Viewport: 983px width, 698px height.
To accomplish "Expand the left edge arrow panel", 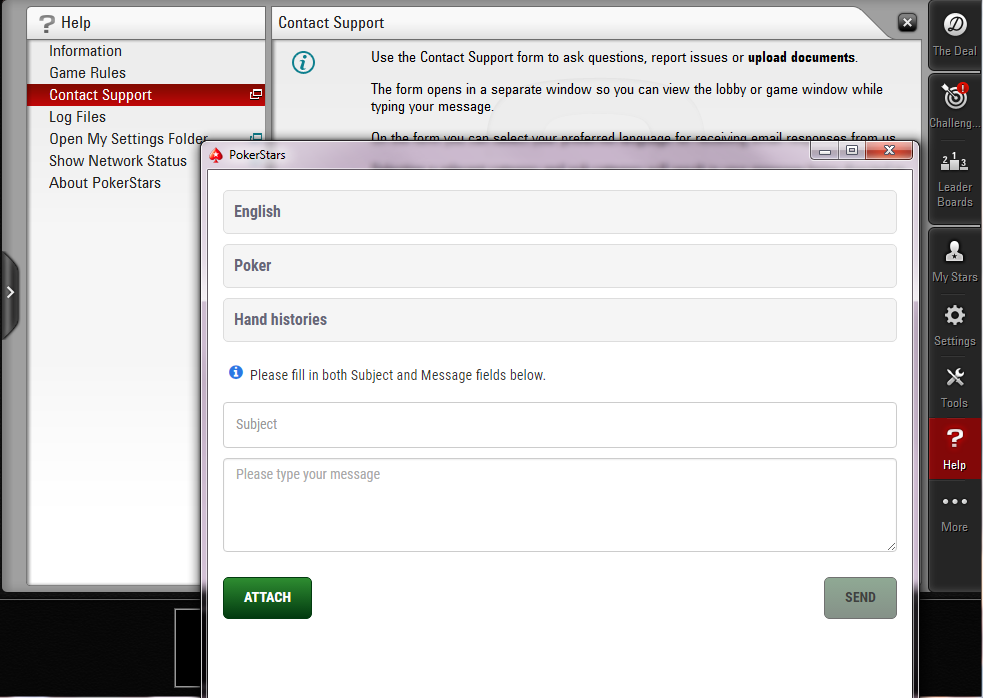I will [10, 292].
